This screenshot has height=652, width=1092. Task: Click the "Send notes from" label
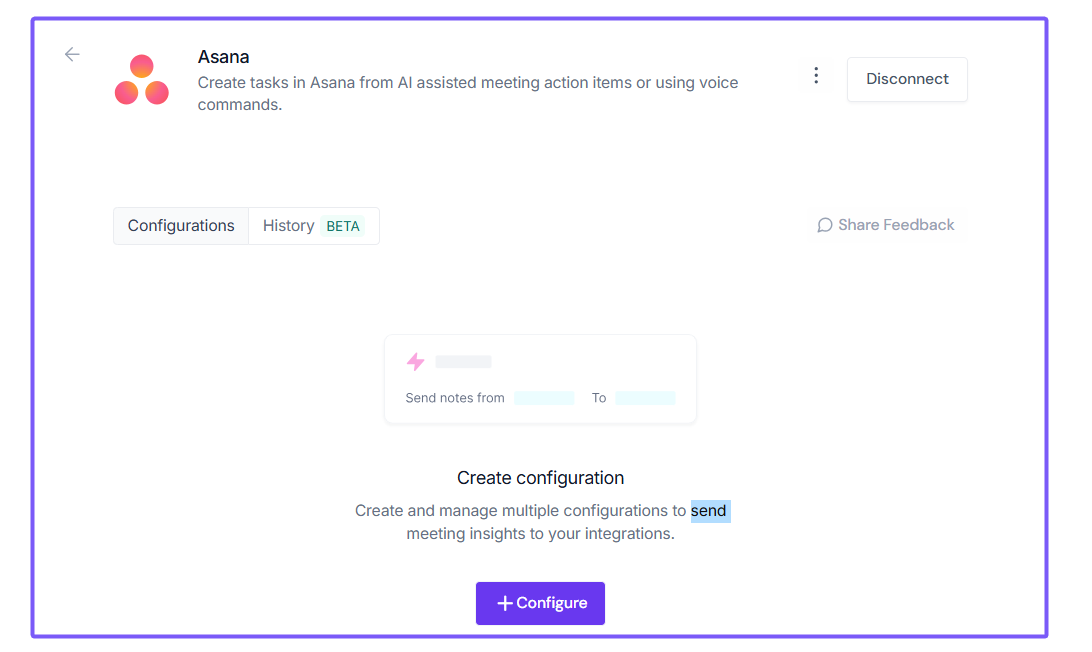pyautogui.click(x=455, y=398)
